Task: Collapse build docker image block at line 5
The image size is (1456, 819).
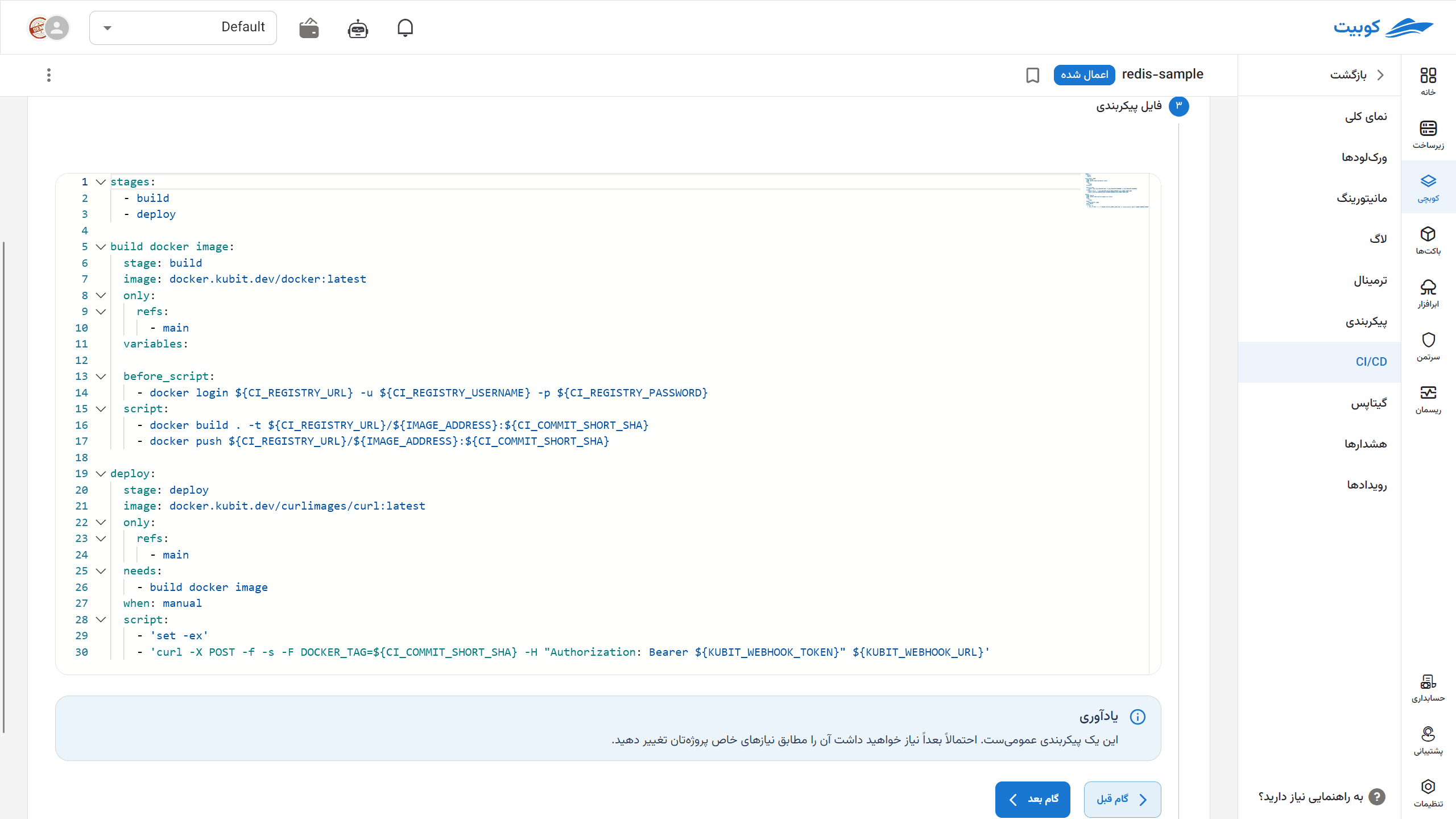Action: [101, 247]
